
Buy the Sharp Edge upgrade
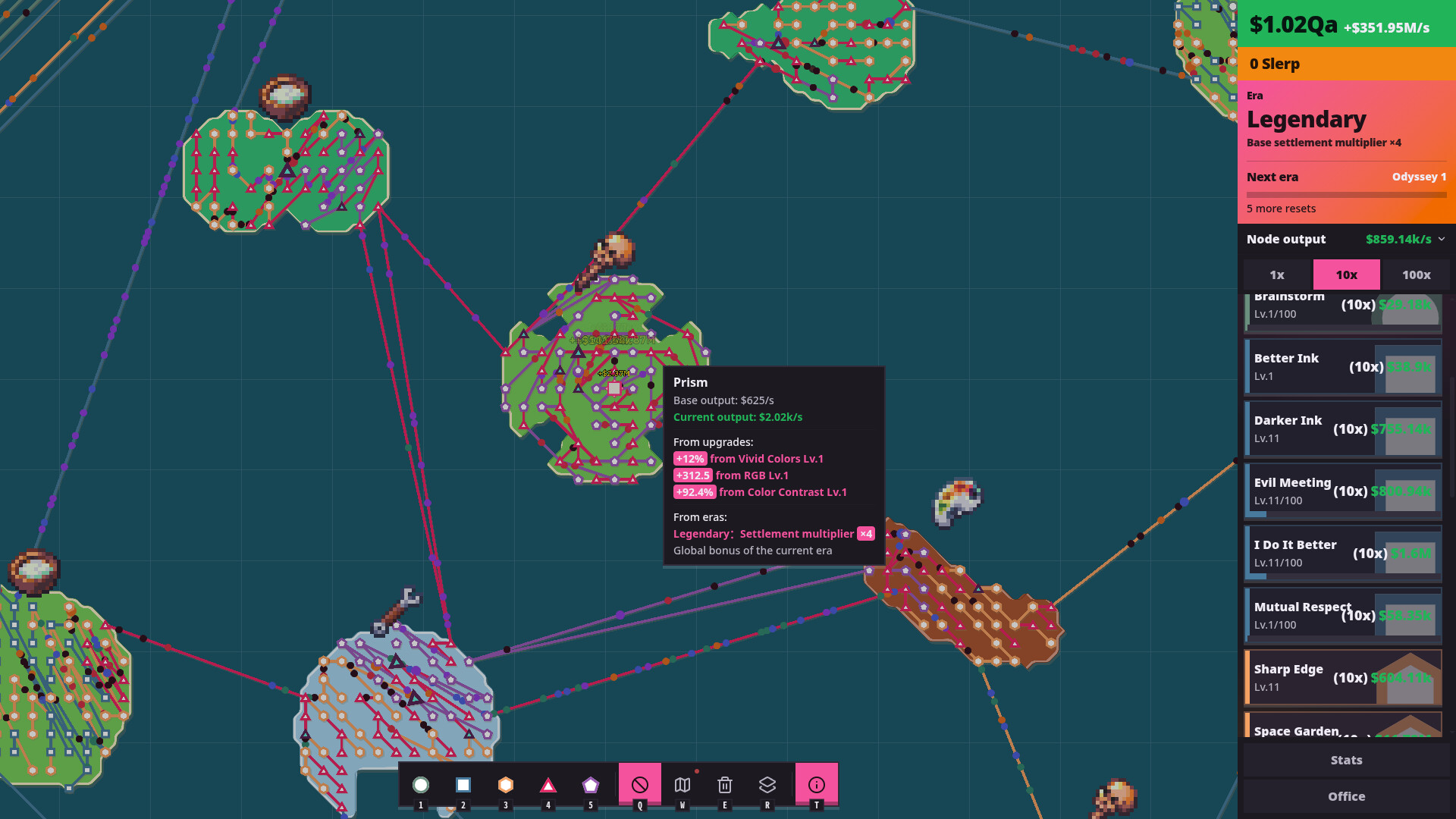click(1343, 678)
